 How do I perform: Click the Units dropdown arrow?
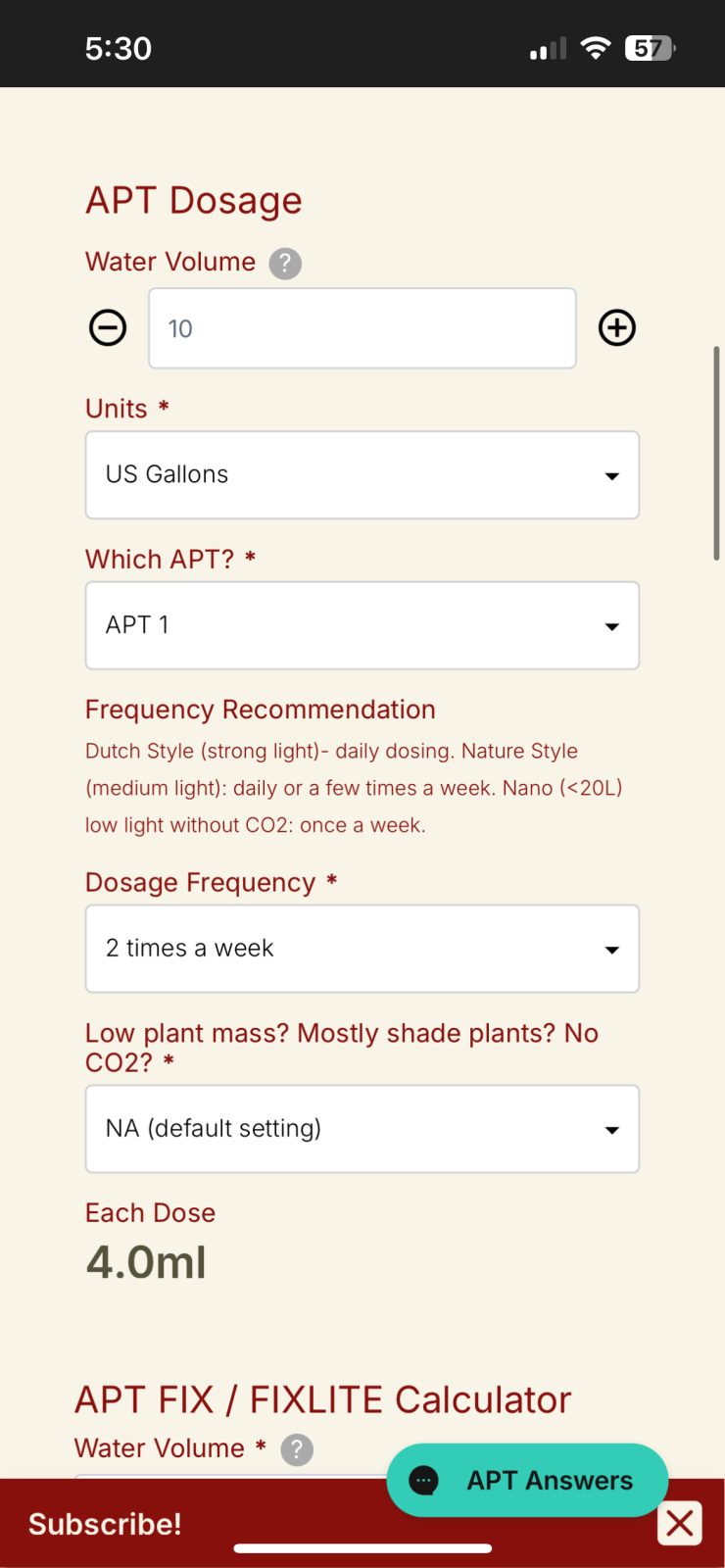(x=612, y=476)
